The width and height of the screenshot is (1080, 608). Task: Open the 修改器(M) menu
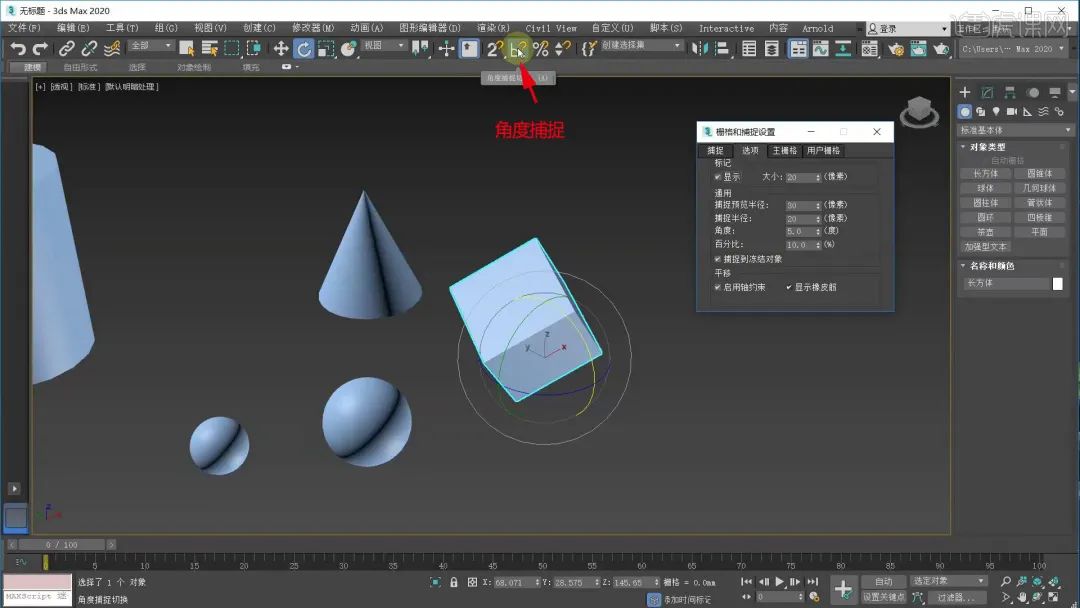pos(312,28)
